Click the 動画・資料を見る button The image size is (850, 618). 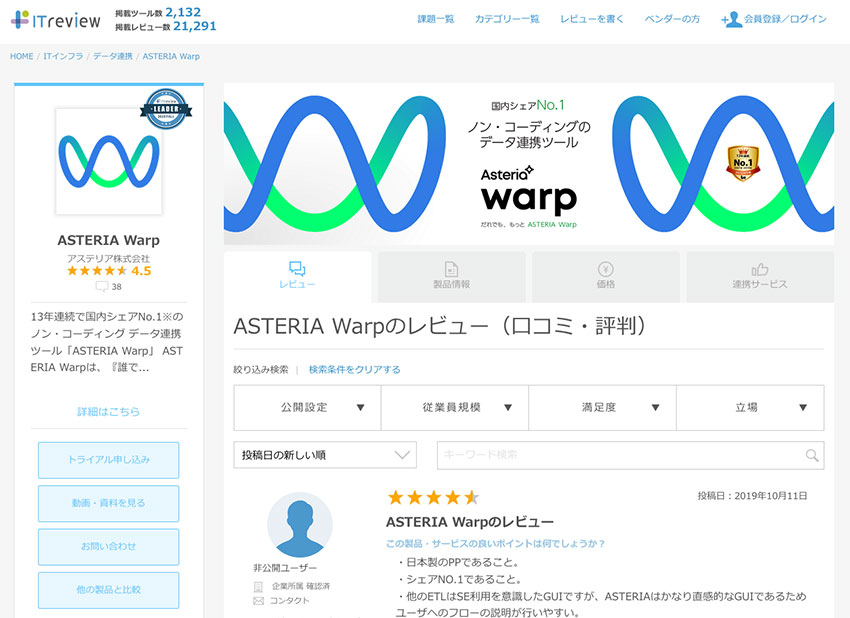tap(108, 503)
